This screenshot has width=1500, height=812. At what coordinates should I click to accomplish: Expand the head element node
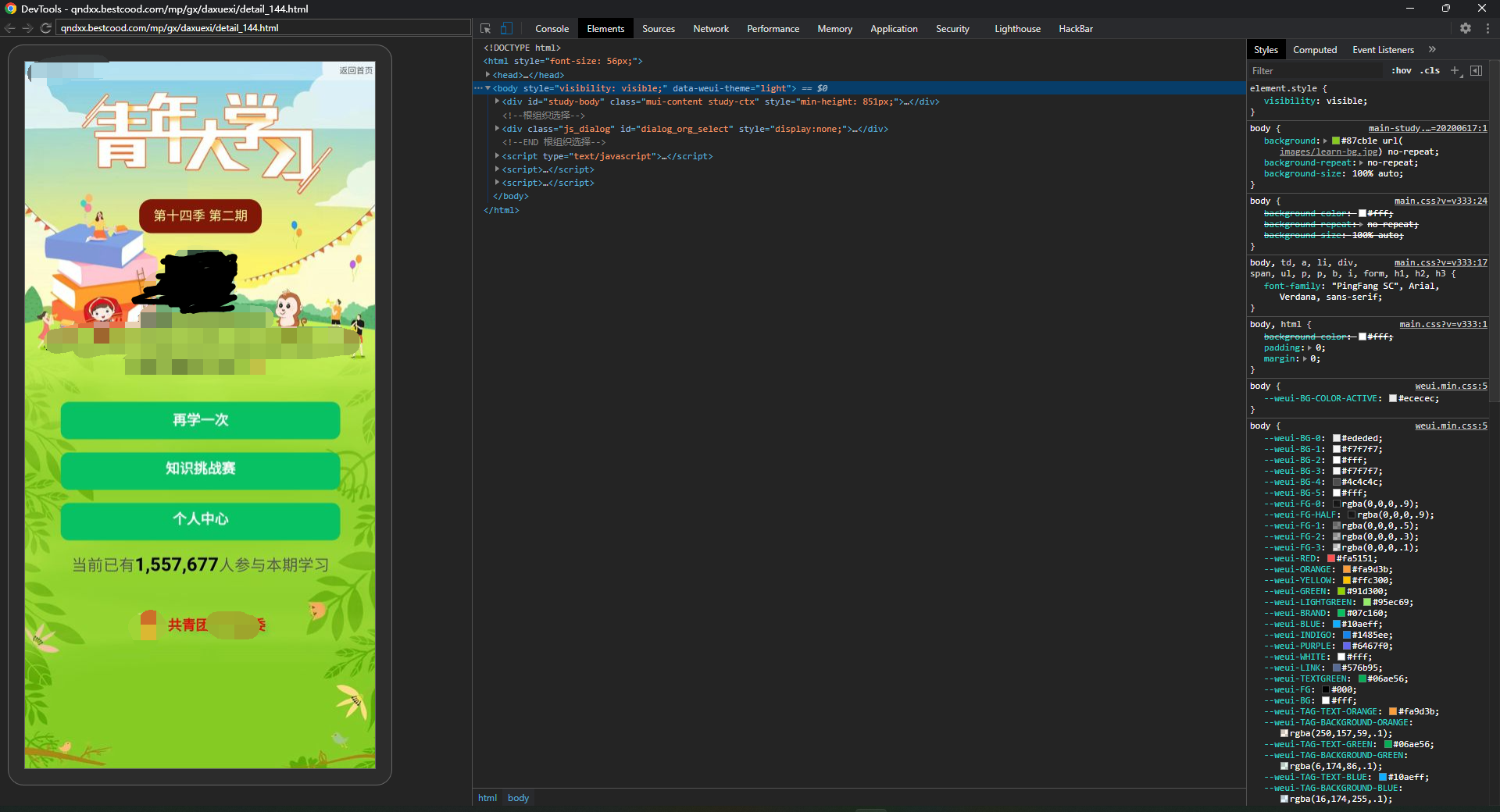[x=487, y=75]
